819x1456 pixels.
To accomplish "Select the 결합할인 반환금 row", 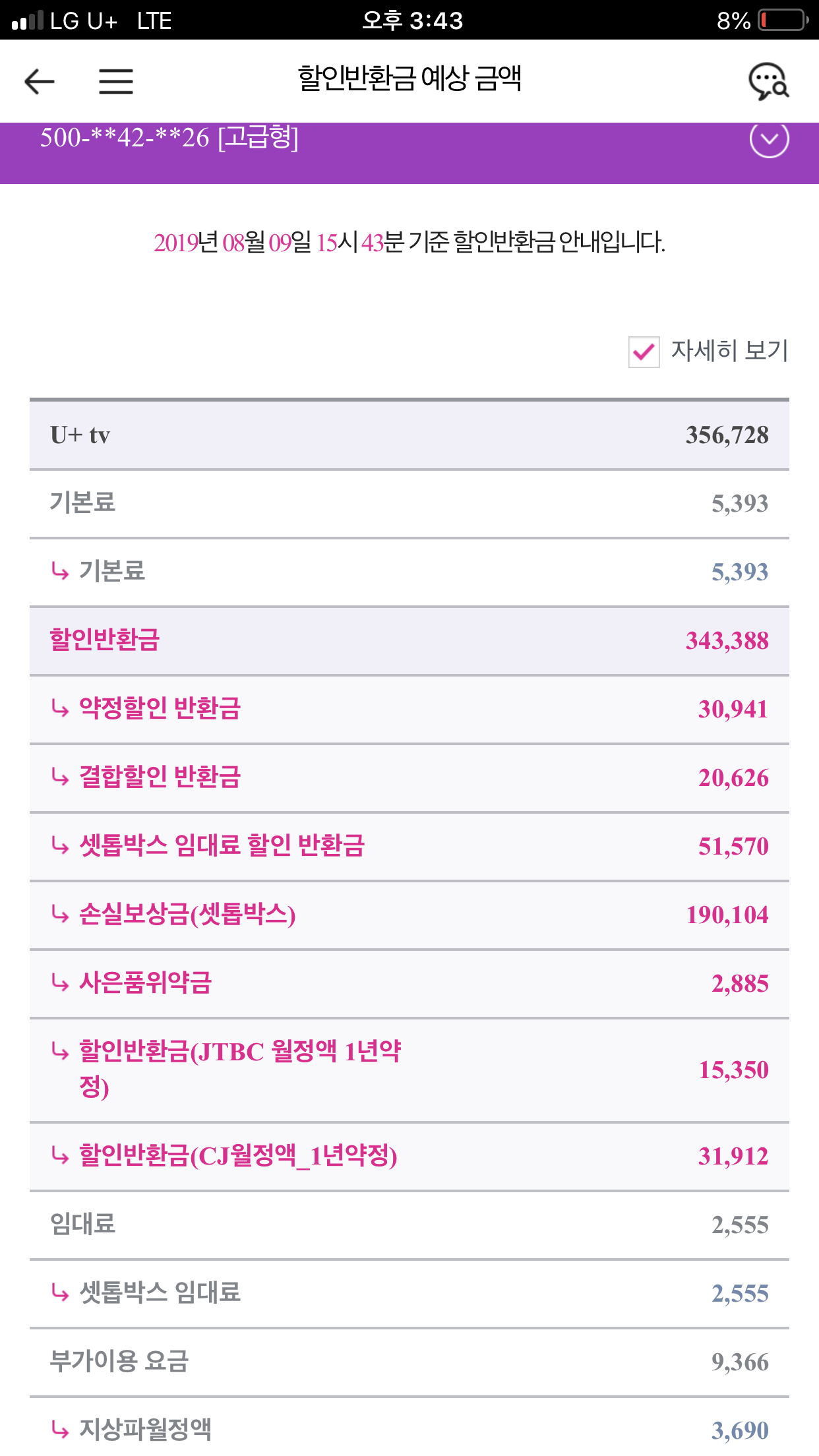I will tap(409, 777).
